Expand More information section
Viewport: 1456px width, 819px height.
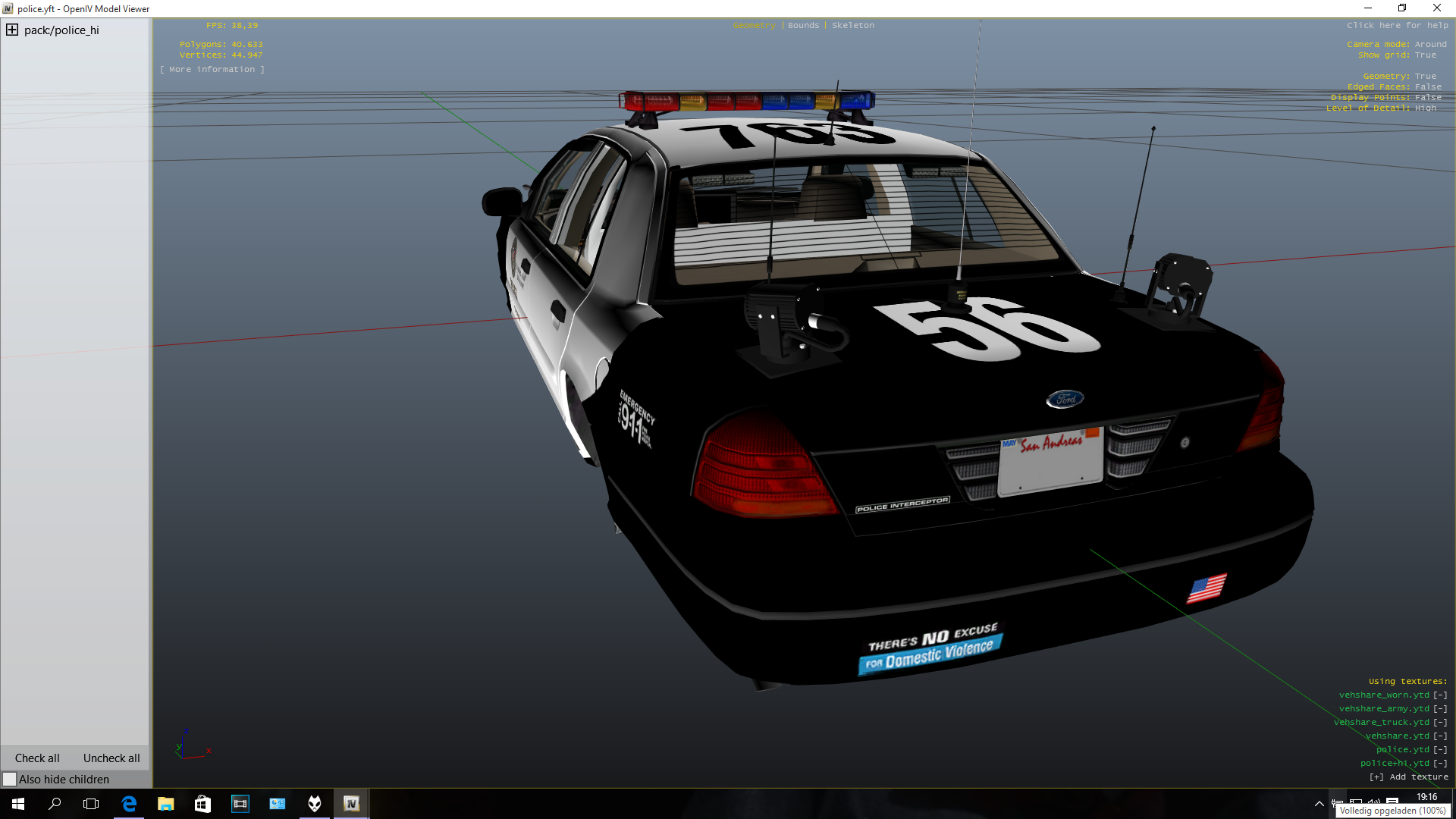[x=212, y=70]
